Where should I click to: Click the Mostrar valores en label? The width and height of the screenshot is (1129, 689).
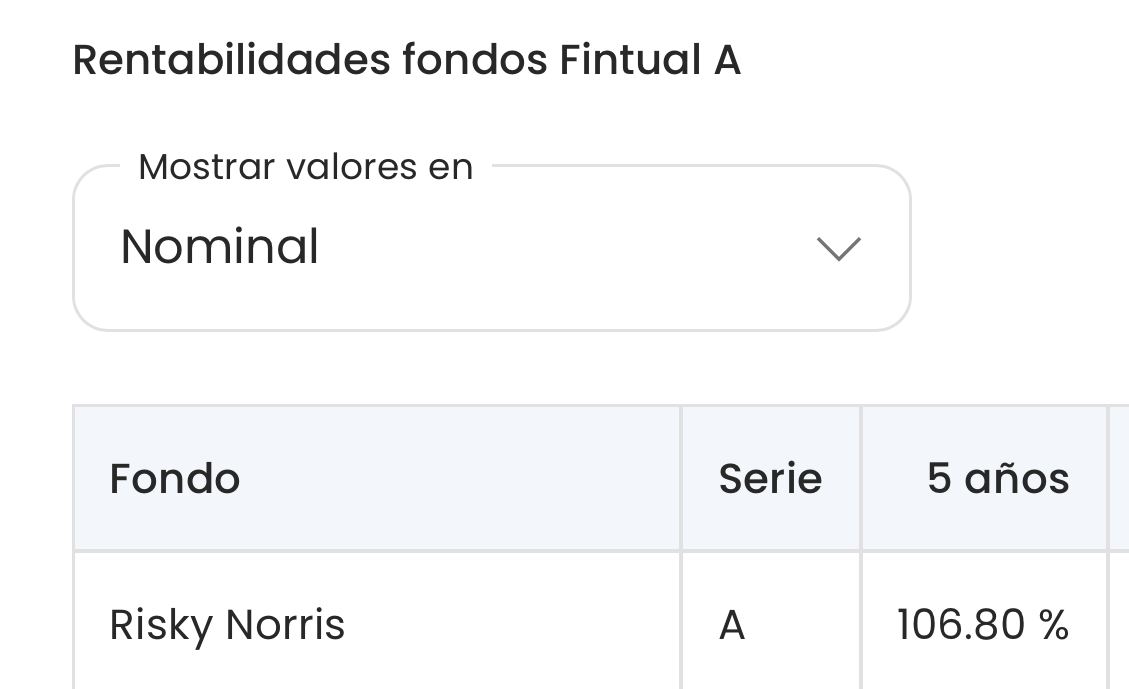click(x=305, y=167)
